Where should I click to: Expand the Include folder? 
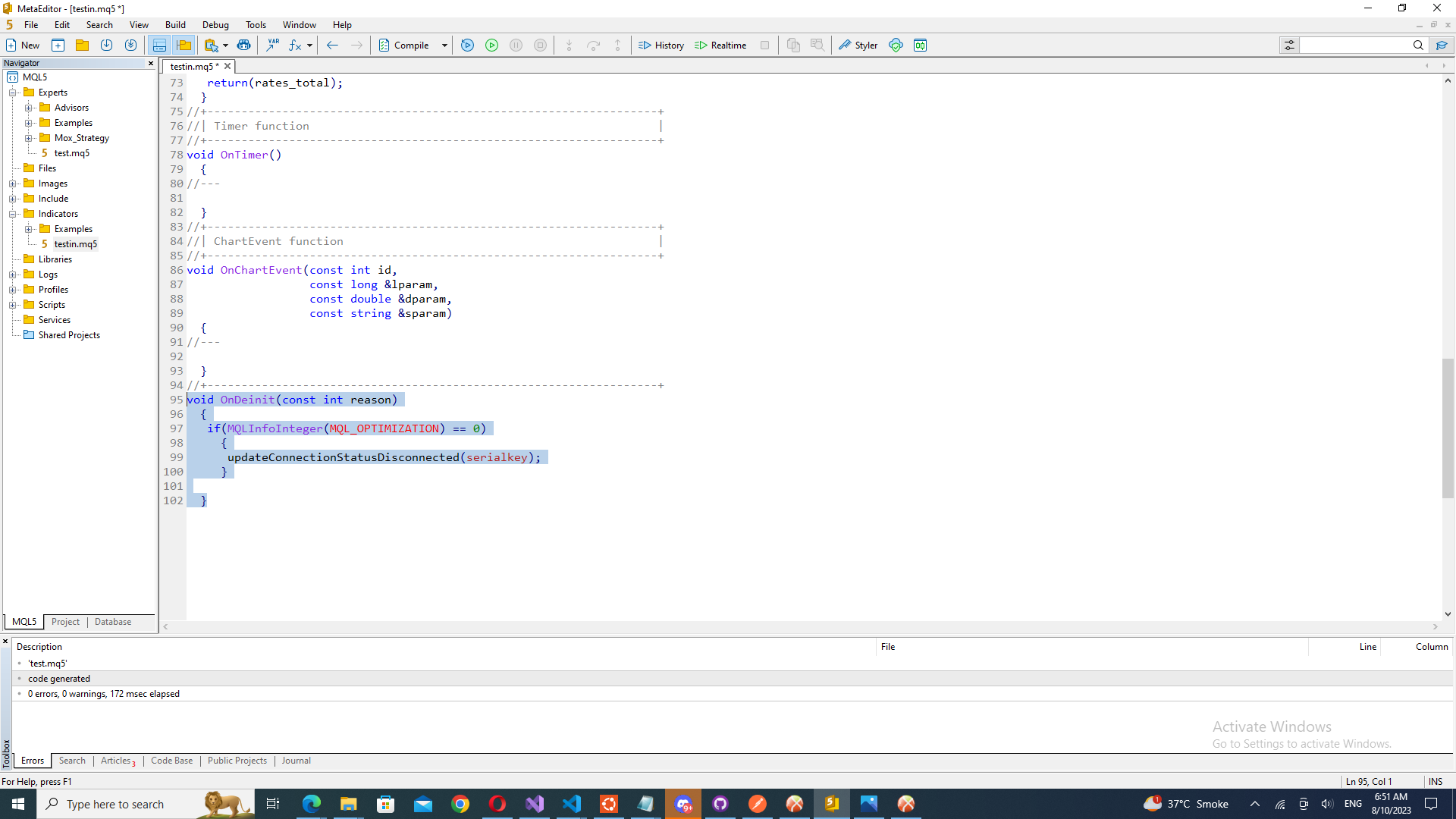[x=13, y=199]
